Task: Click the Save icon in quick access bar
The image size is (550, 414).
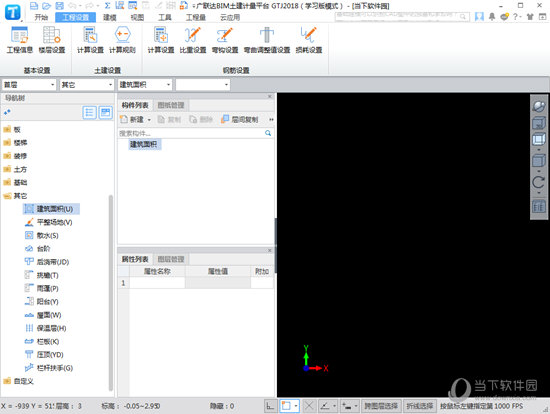Action: pyautogui.click(x=59, y=6)
